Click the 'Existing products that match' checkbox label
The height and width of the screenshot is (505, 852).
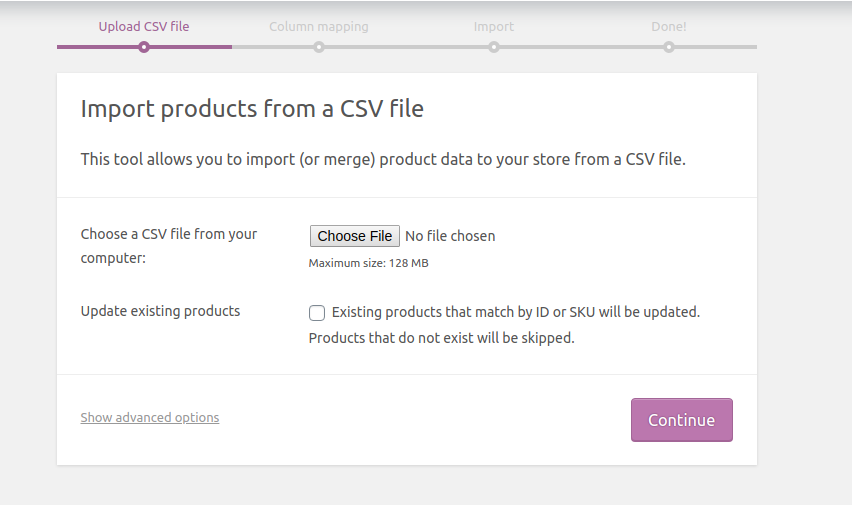point(515,312)
